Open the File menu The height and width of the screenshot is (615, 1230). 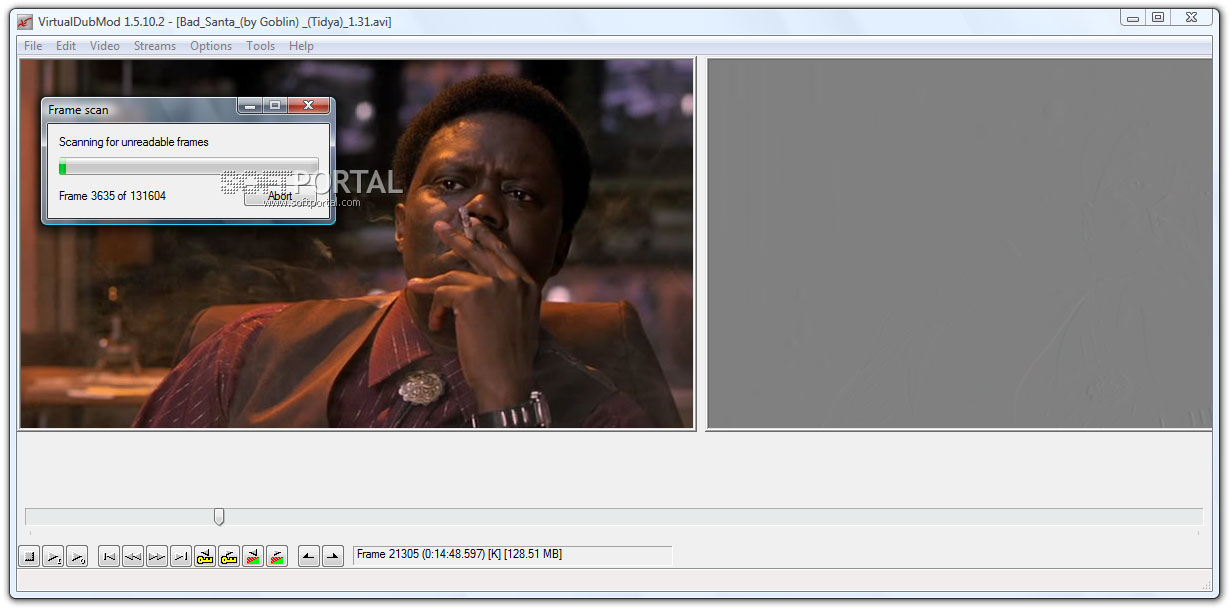click(x=33, y=46)
